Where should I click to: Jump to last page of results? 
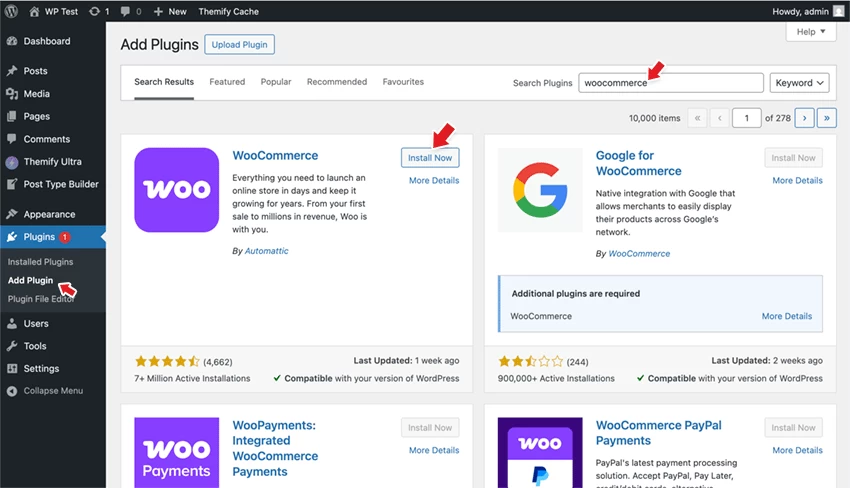click(x=827, y=118)
